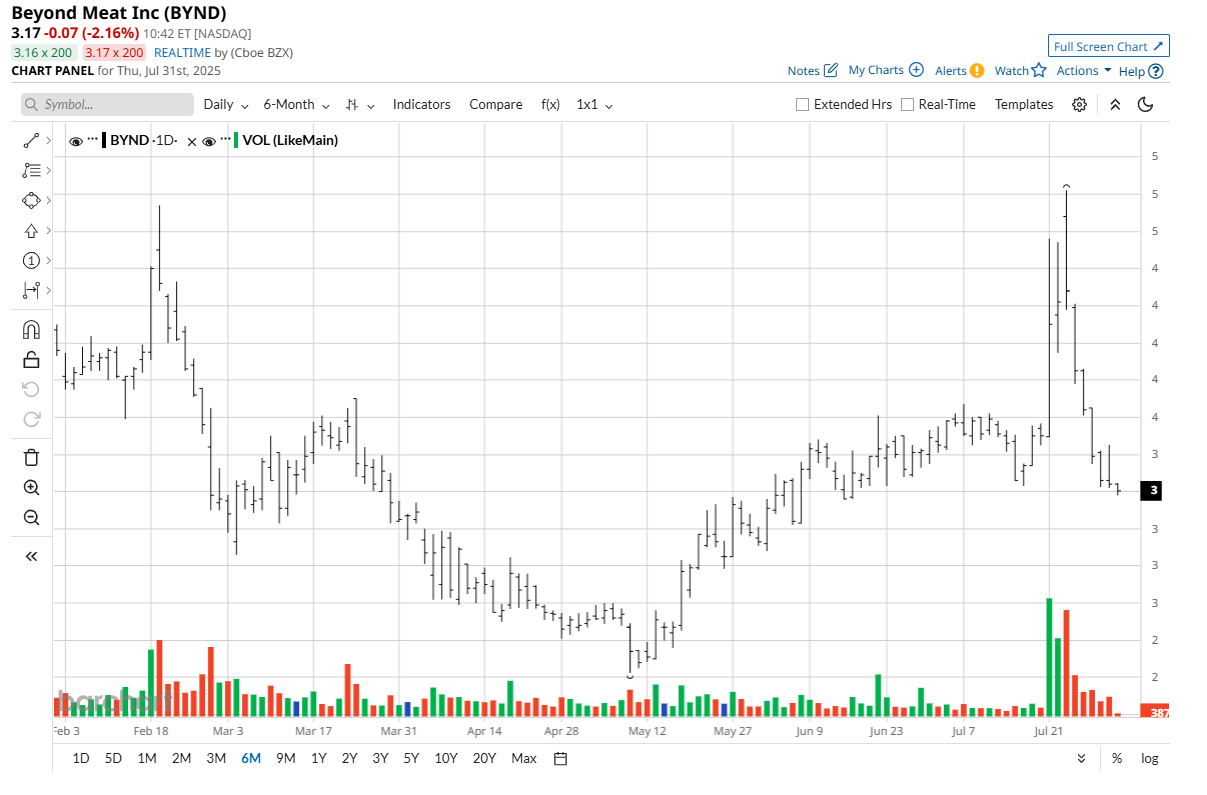Click the My Charts plus icon
This screenshot has height=795, width=1207.
(916, 70)
